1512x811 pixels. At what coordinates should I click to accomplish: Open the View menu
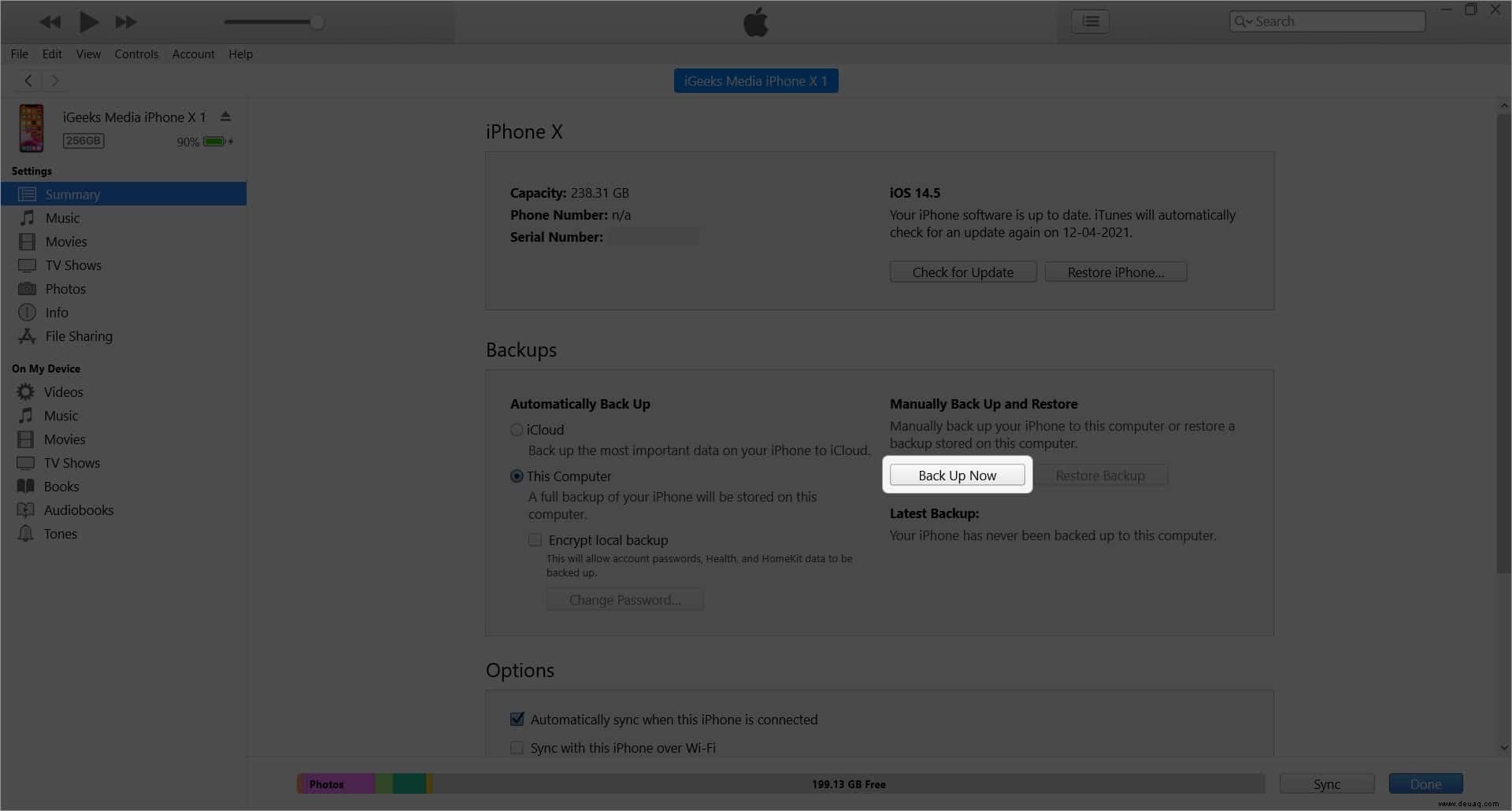coord(88,54)
